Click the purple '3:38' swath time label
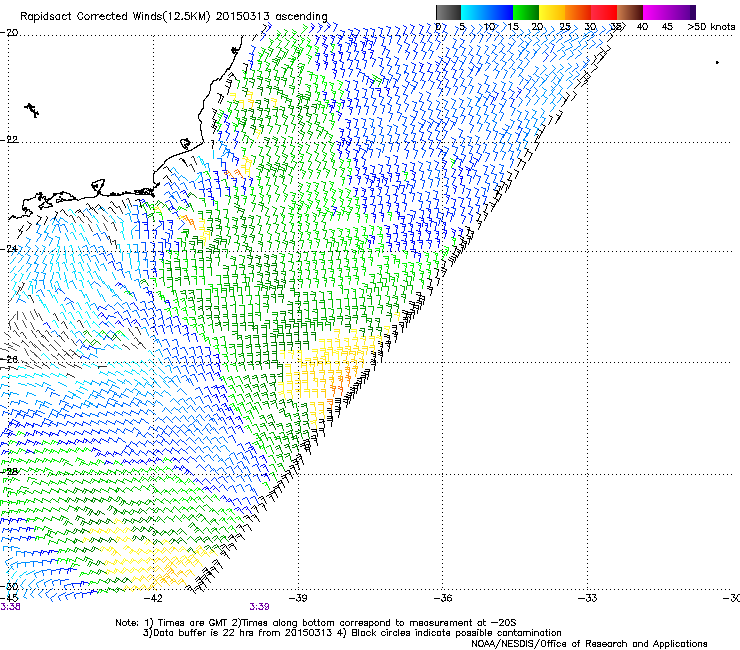740x650 pixels. point(10,607)
